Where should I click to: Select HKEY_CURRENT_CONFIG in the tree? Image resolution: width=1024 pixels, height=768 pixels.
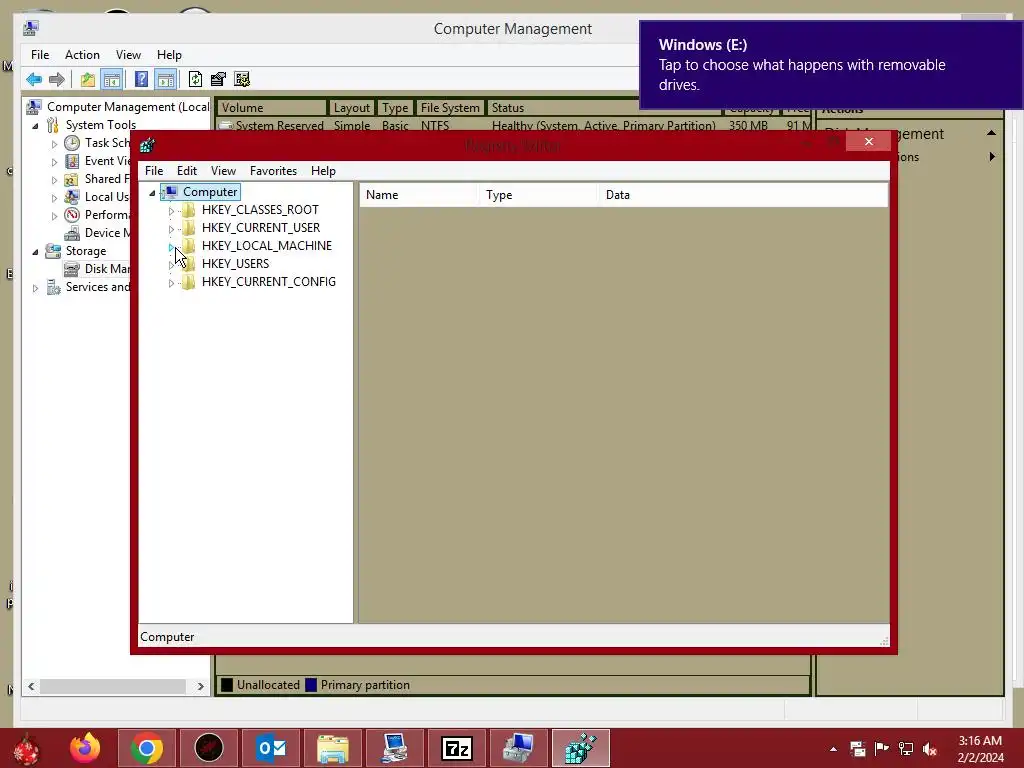point(268,281)
